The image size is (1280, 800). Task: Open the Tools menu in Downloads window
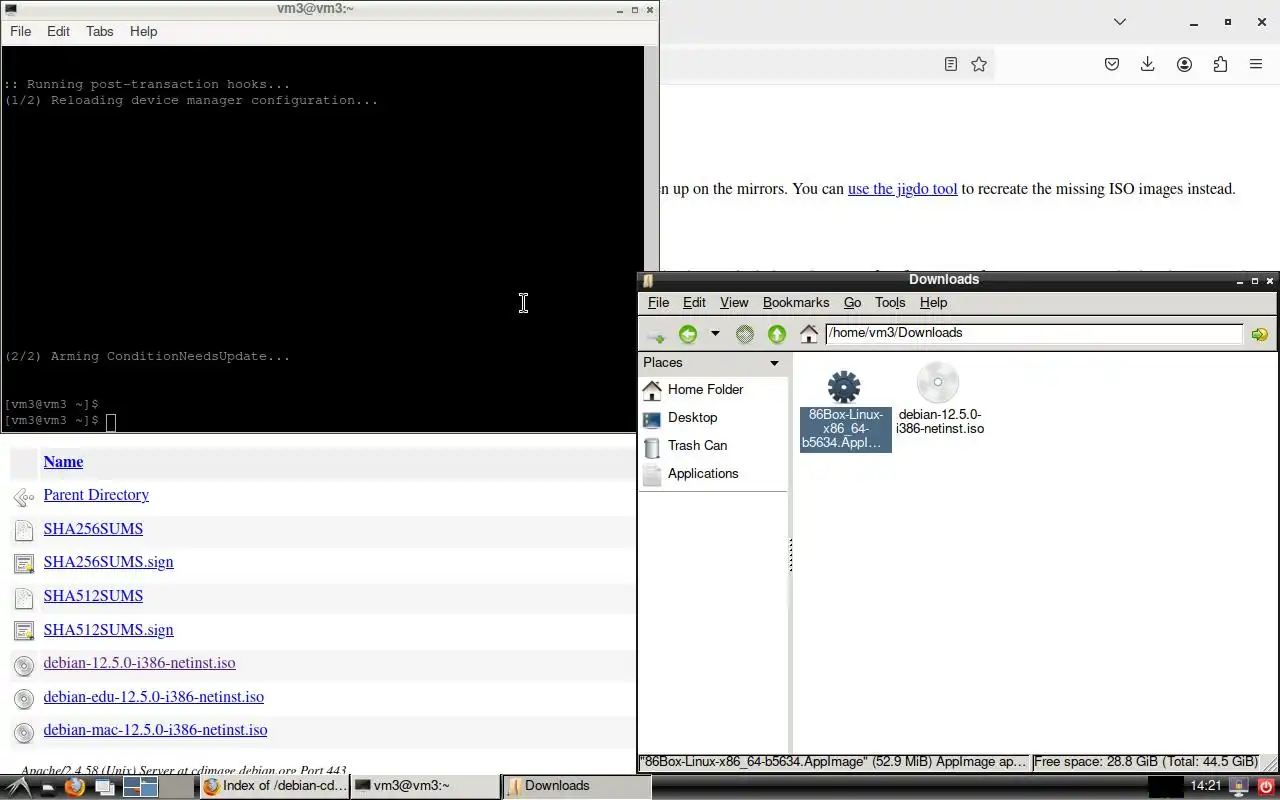(x=890, y=303)
